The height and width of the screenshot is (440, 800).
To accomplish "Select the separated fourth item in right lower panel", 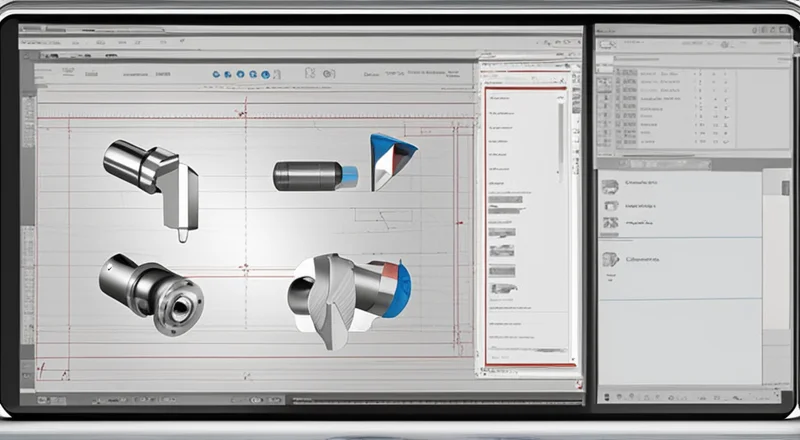I will point(640,259).
